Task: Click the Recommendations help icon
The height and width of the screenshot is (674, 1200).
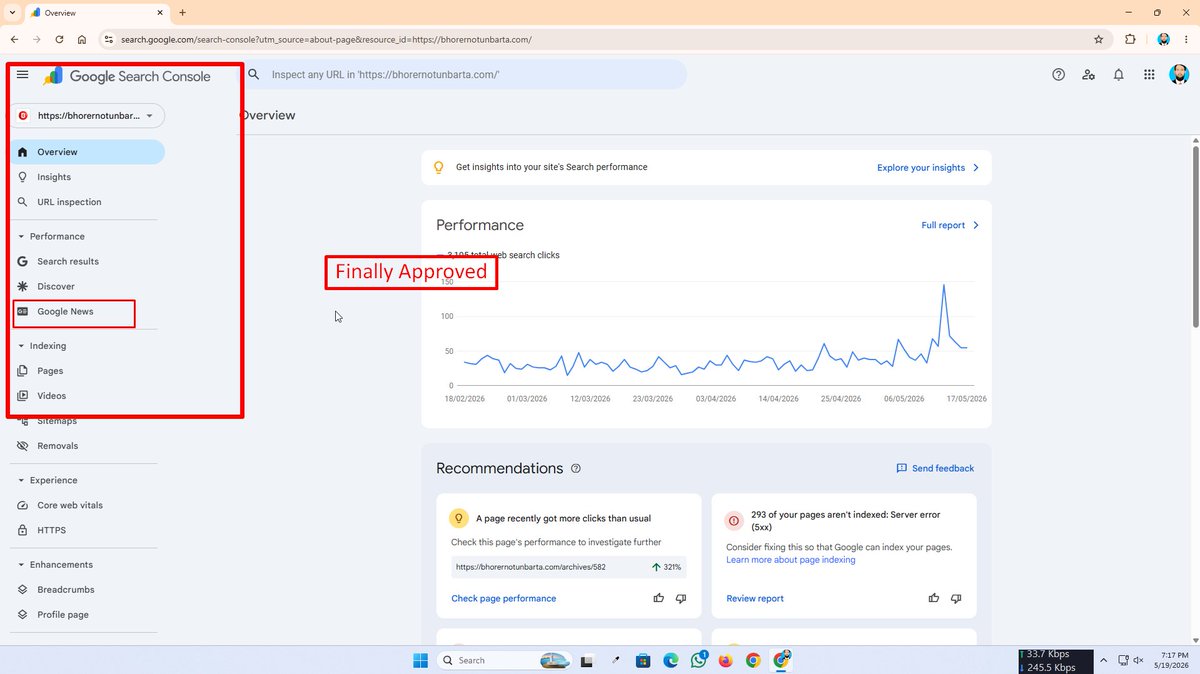Action: coord(576,469)
